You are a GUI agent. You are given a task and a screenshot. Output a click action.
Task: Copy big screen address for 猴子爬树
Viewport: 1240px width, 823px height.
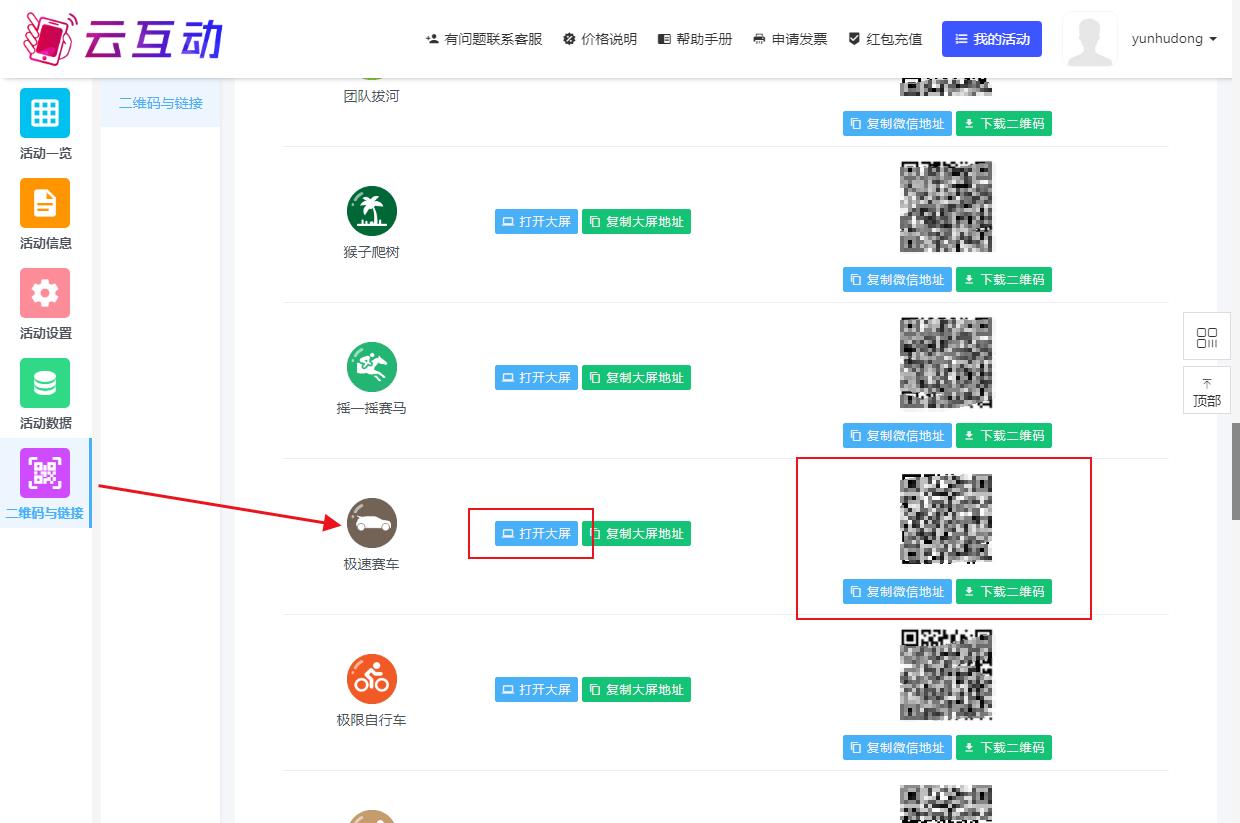tap(636, 222)
